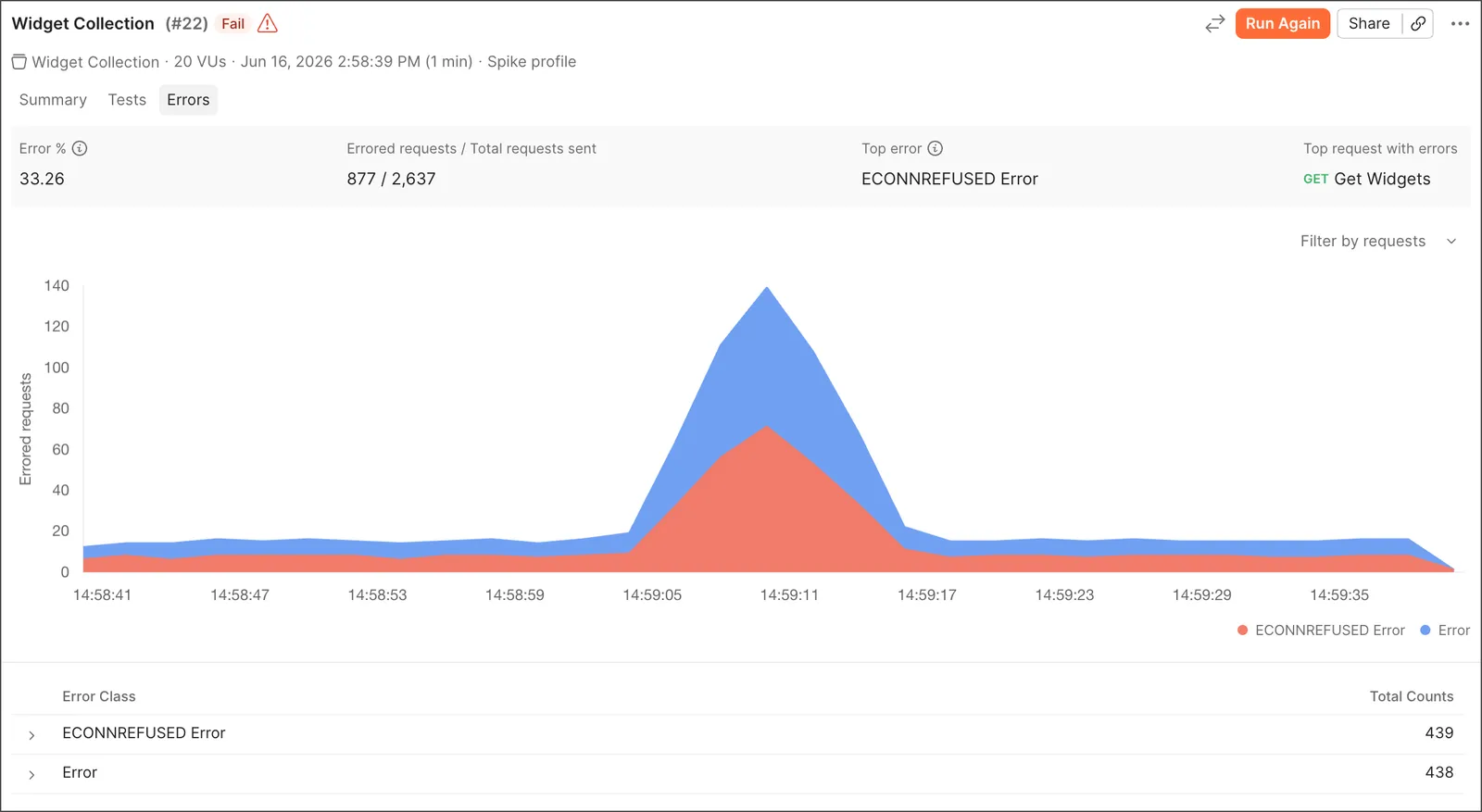
Task: Click the Fail warning triangle icon
Action: 268,24
